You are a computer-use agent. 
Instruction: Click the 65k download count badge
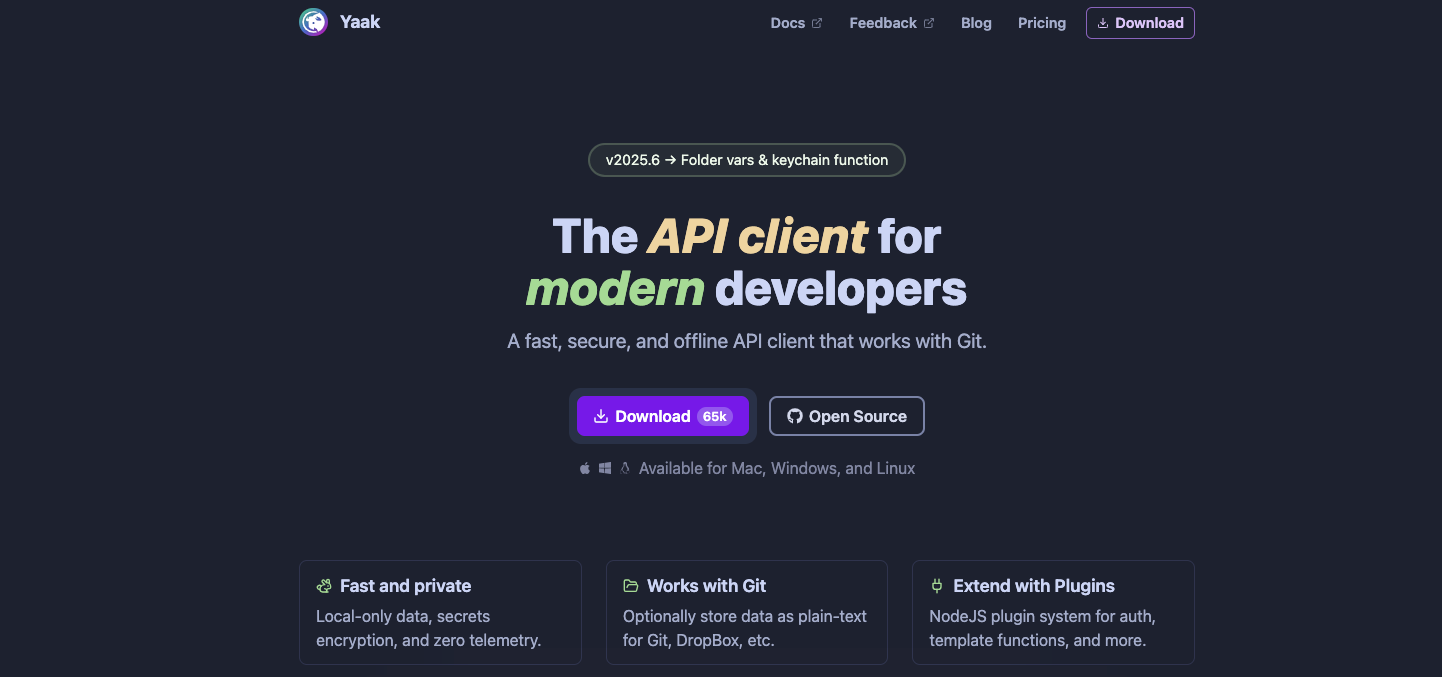pyautogui.click(x=715, y=416)
